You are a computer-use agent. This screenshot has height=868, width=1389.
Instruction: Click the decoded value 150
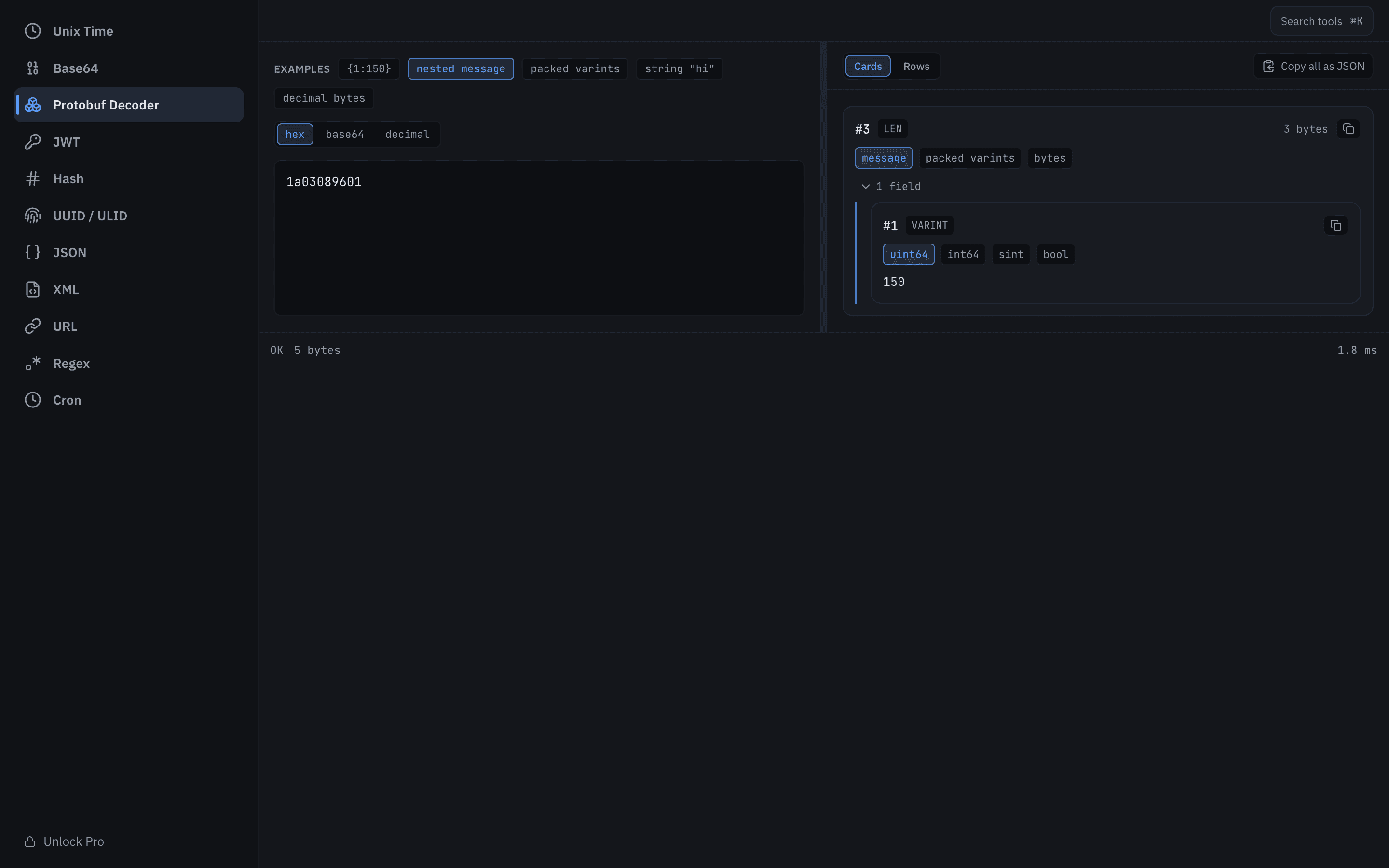893,282
